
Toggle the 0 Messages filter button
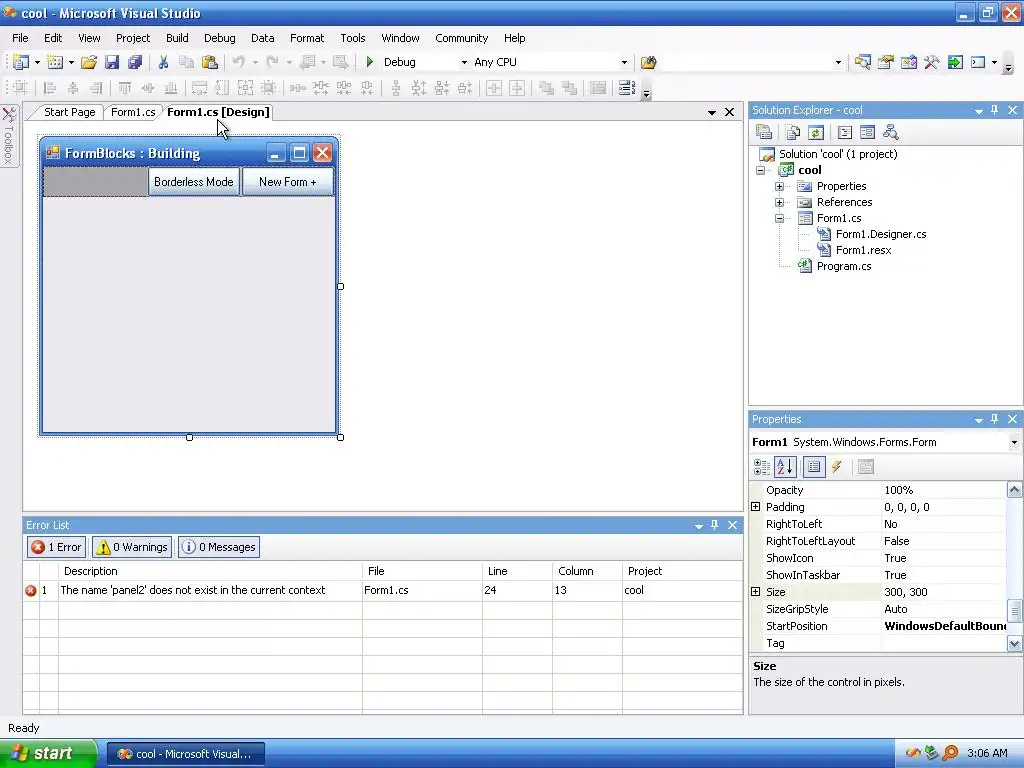pos(219,547)
